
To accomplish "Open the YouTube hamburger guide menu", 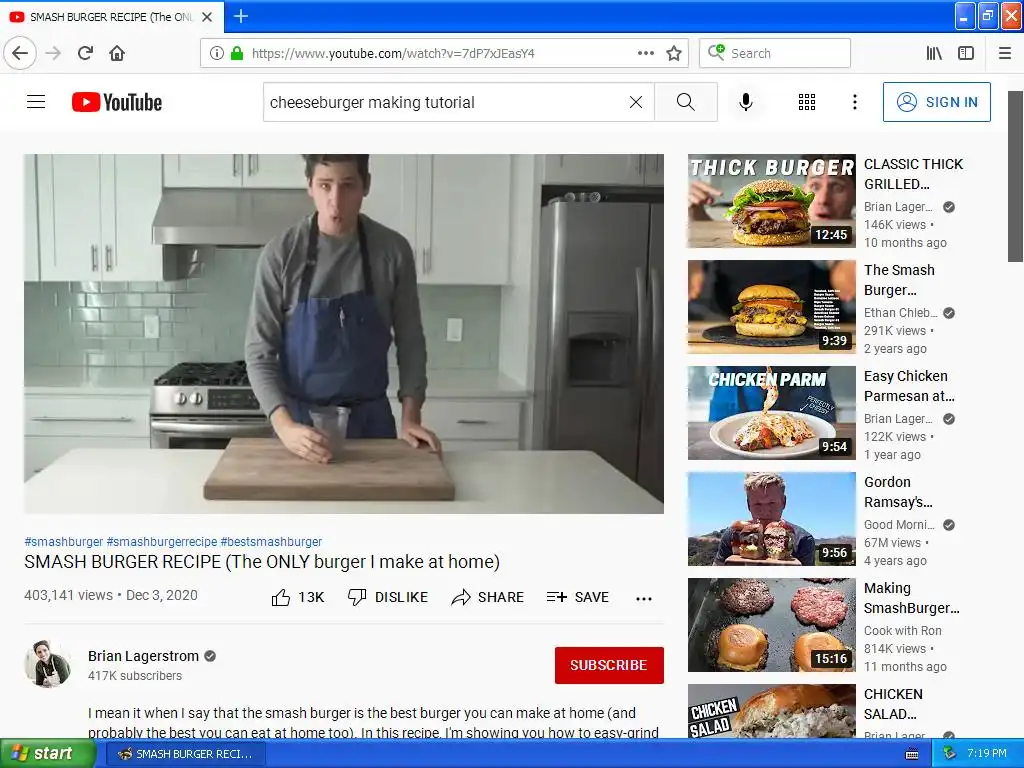I will coord(36,102).
